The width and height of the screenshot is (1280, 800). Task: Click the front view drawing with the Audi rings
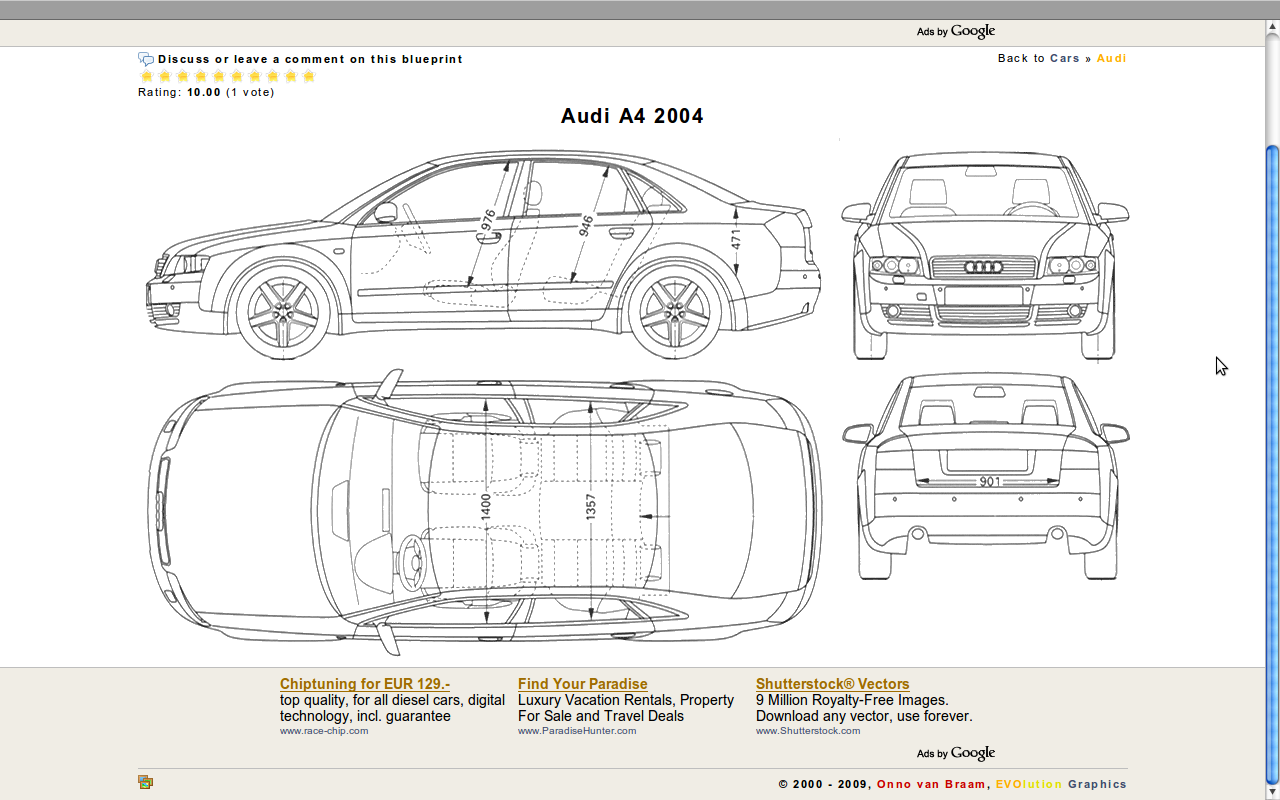(985, 257)
